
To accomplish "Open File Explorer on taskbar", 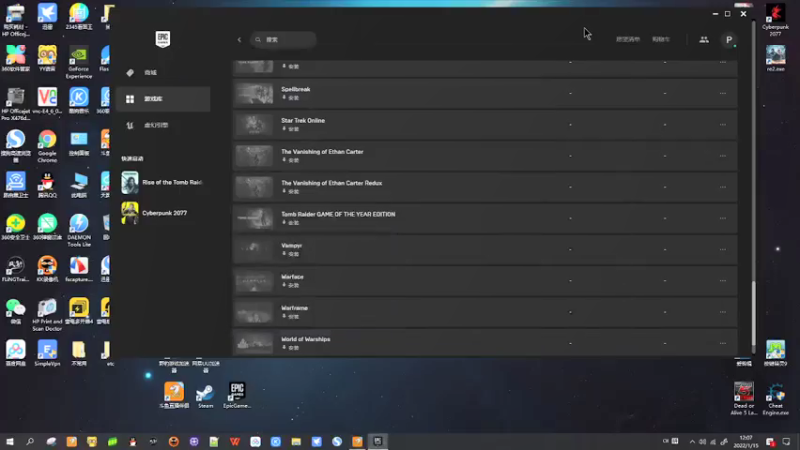I will (x=296, y=441).
